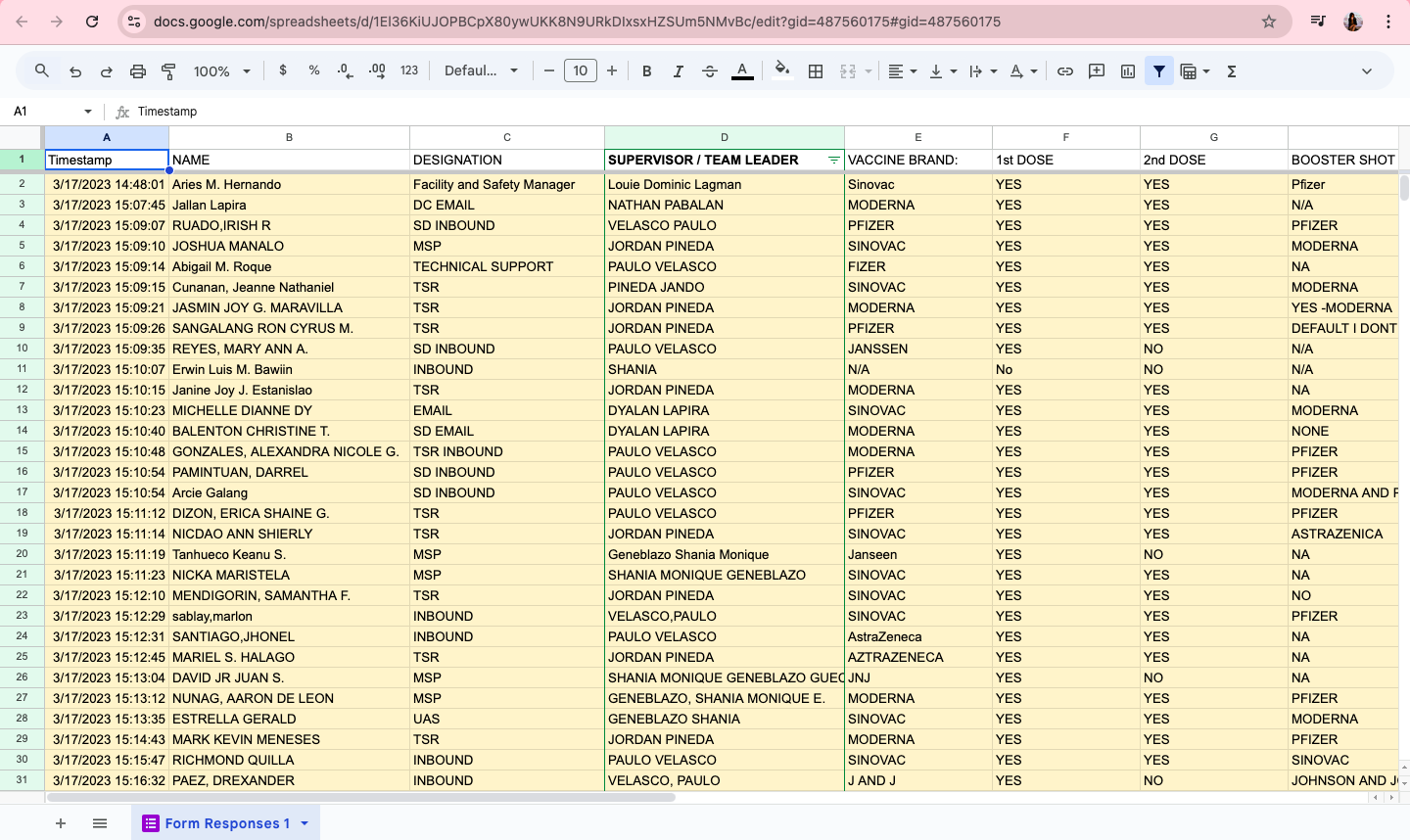Select row 10 header
This screenshot has width=1410, height=840.
(22, 349)
